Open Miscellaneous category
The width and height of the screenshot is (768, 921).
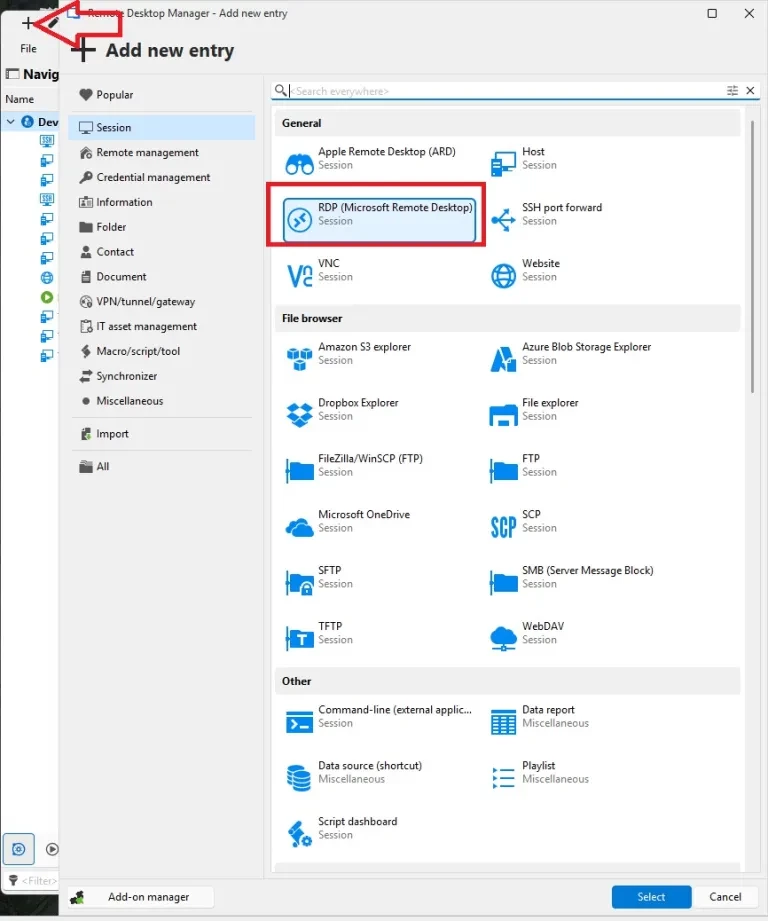point(161,401)
